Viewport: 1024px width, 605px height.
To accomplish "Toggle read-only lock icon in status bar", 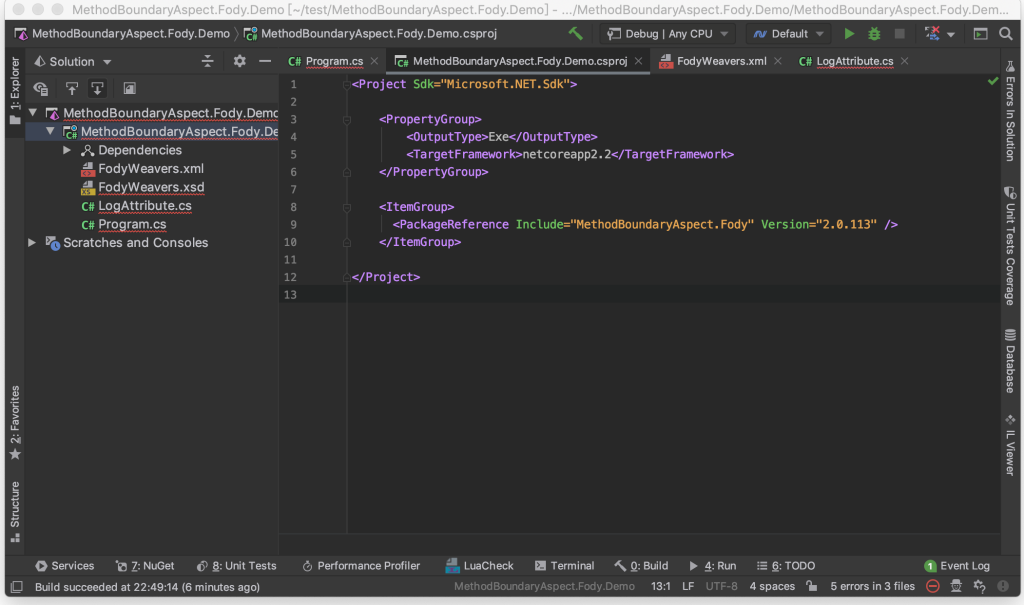I will [x=812, y=586].
